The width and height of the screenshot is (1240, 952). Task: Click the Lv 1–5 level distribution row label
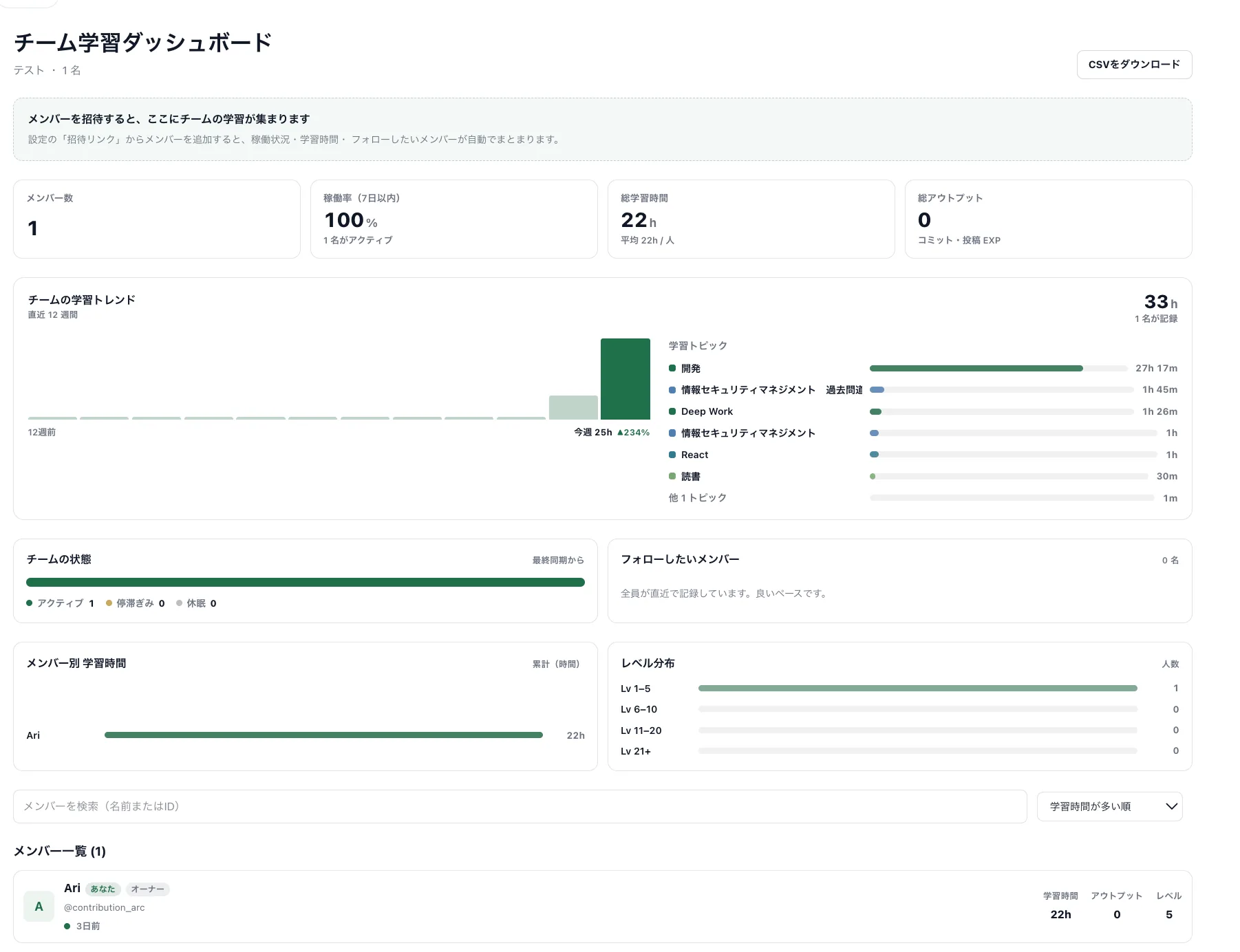(635, 689)
